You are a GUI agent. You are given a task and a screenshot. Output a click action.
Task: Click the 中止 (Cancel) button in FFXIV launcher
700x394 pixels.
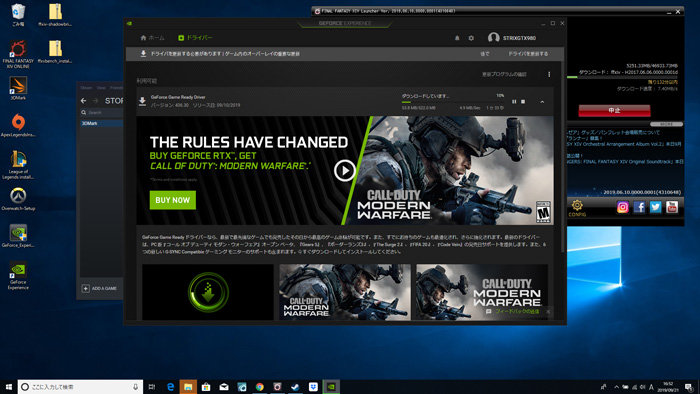click(614, 110)
